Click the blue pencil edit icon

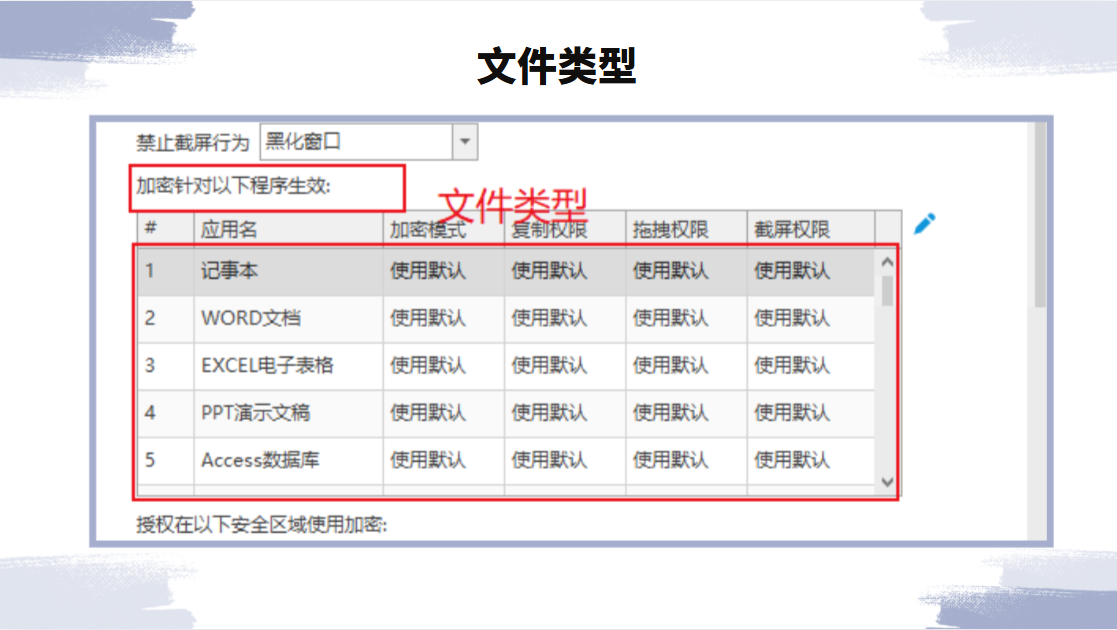(x=925, y=224)
